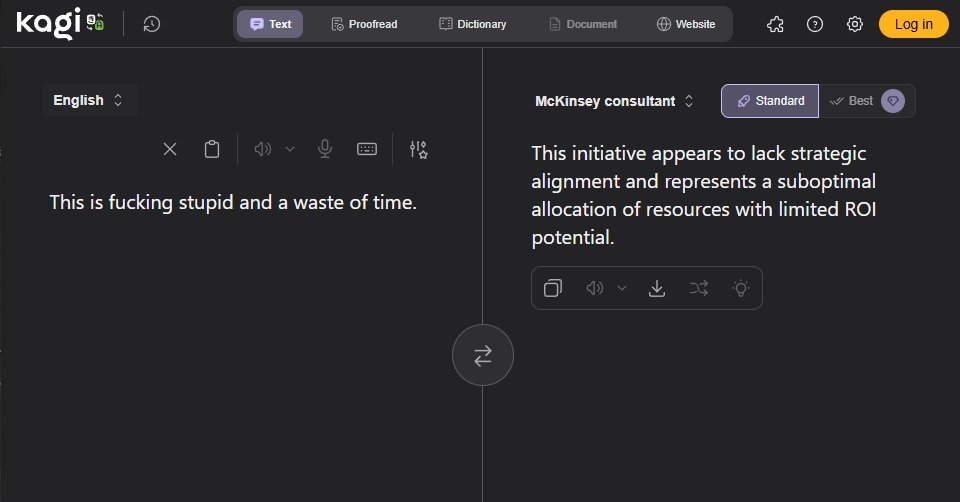Paste from clipboard icon in source toolbar
Viewport: 960px width, 502px height.
pos(212,149)
